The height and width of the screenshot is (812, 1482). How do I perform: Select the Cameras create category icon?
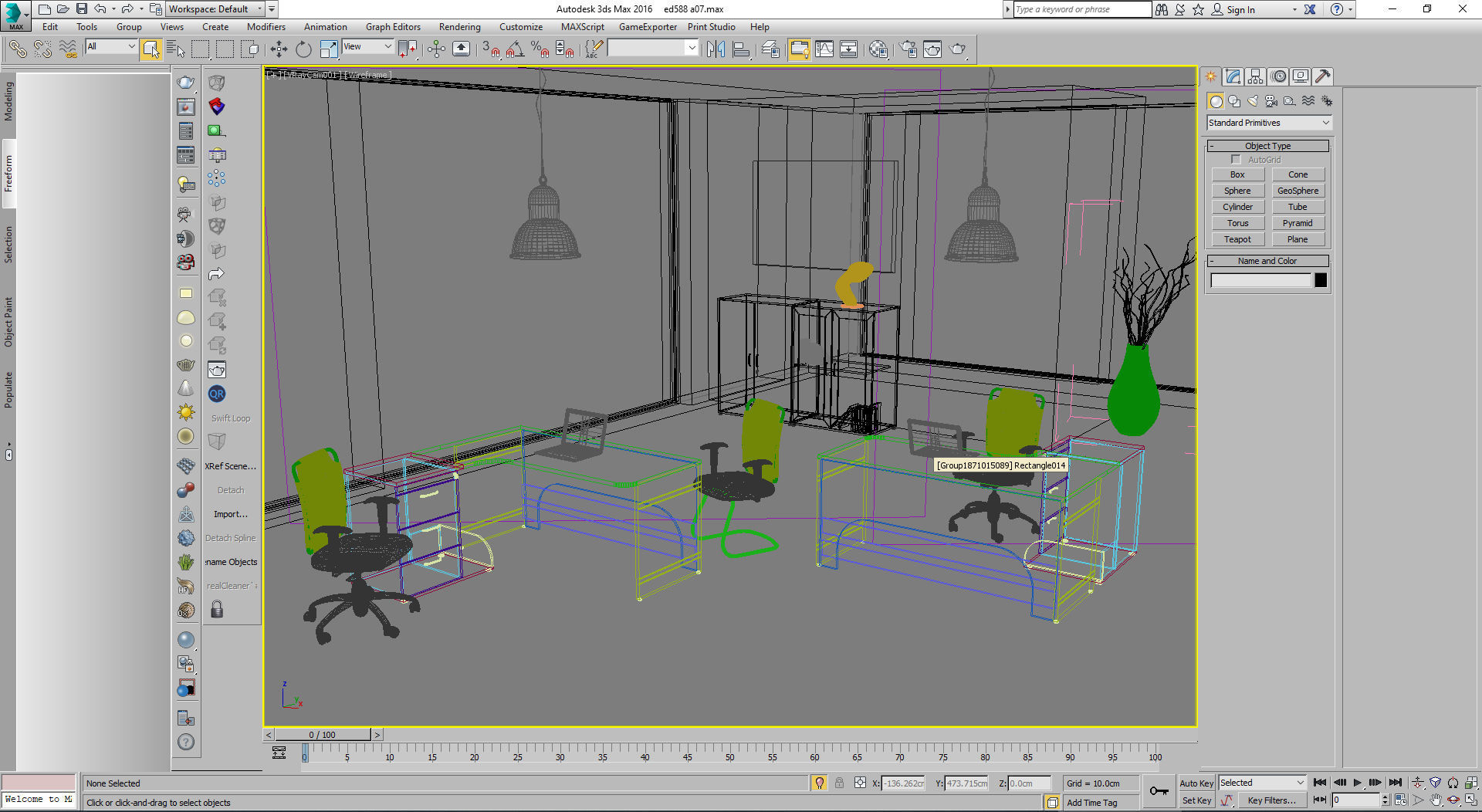pyautogui.click(x=1271, y=101)
